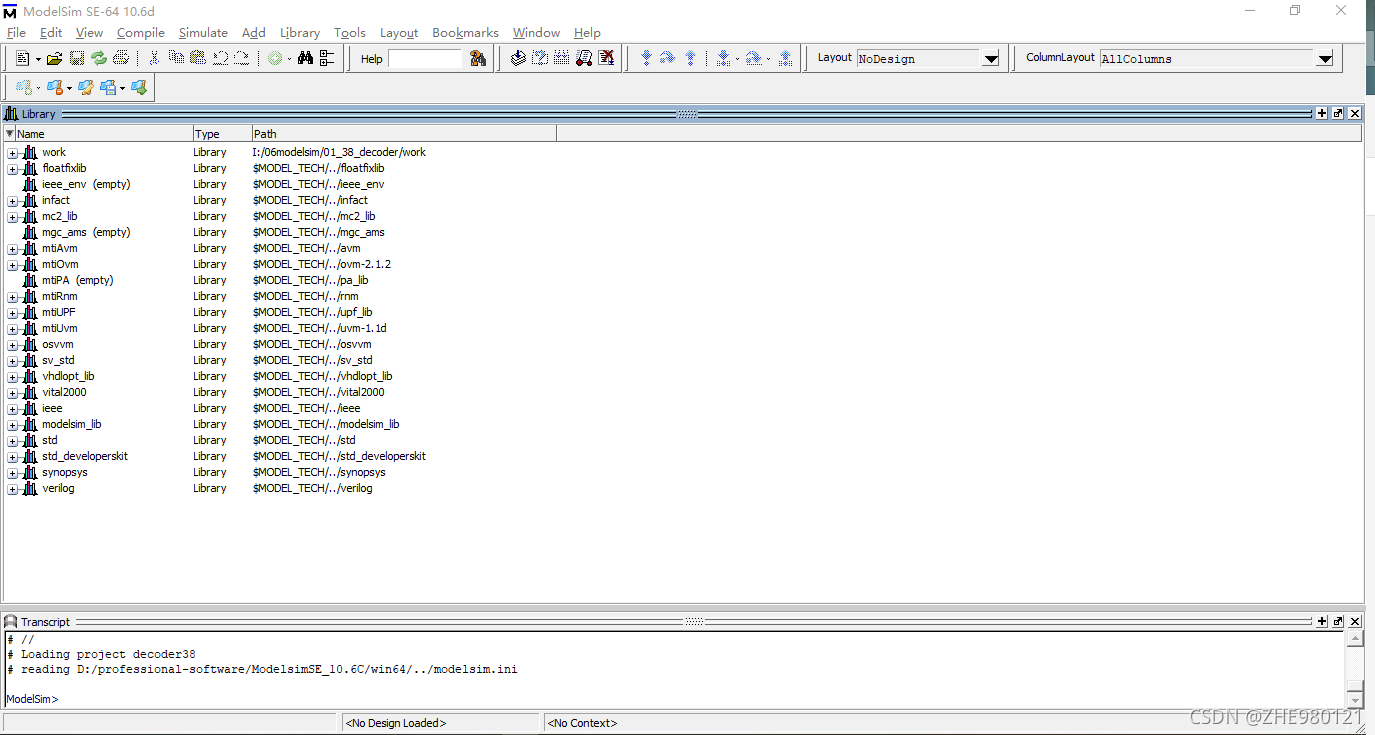The width and height of the screenshot is (1375, 735).
Task: Undock the Library pane
Action: [1338, 114]
